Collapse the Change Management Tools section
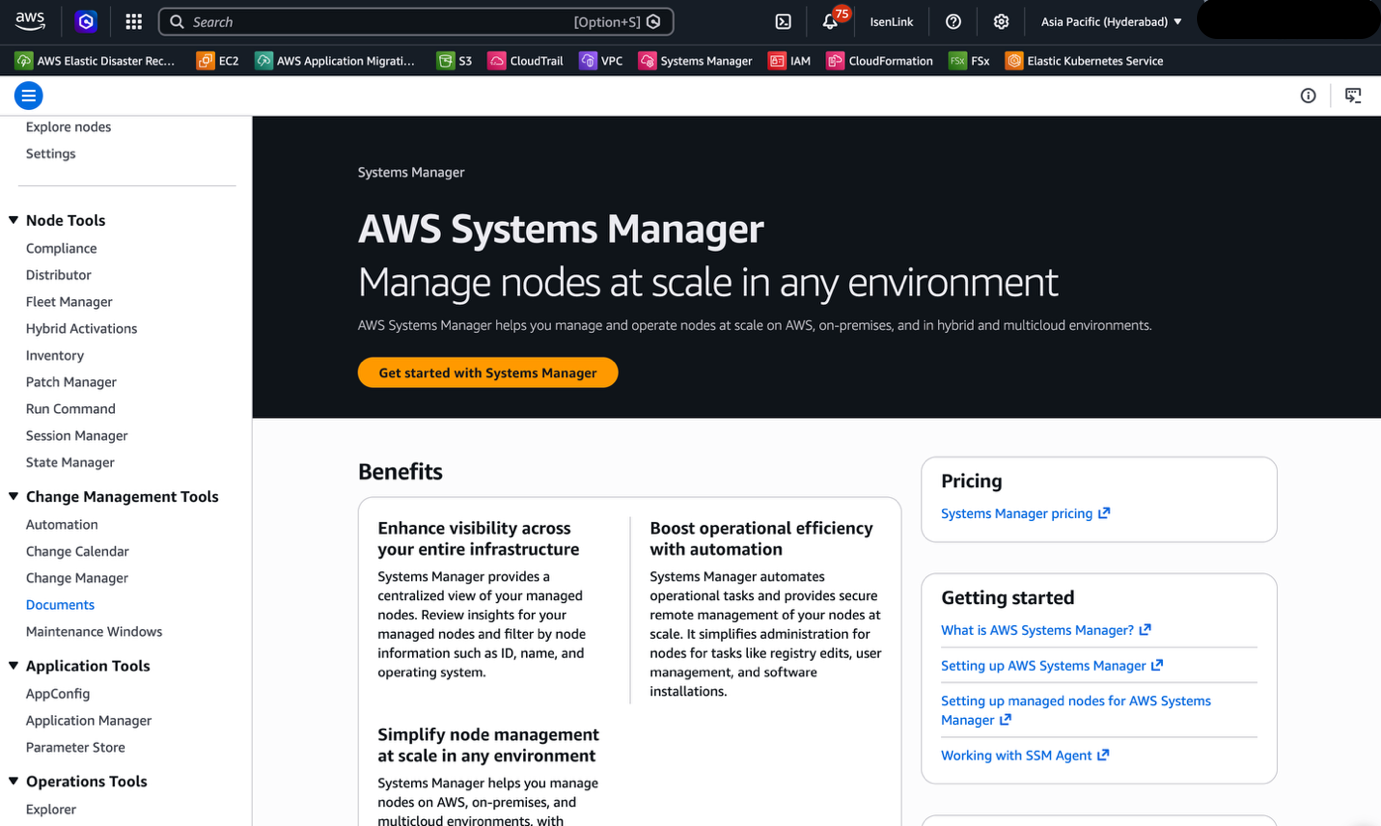The height and width of the screenshot is (826, 1381). coord(13,496)
